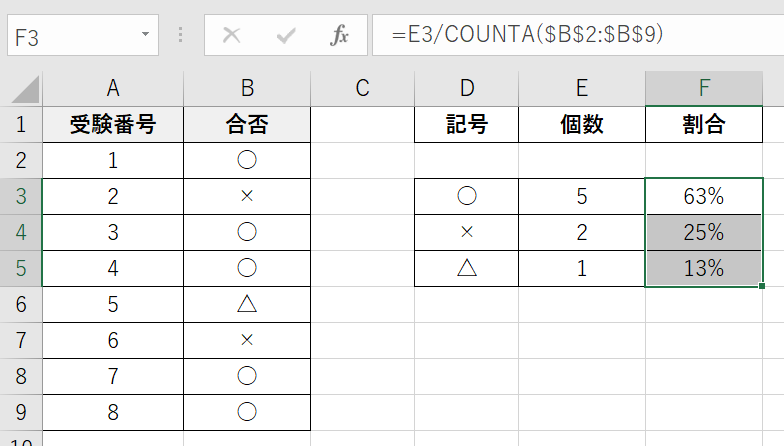
Task: Select column A header
Action: click(113, 88)
